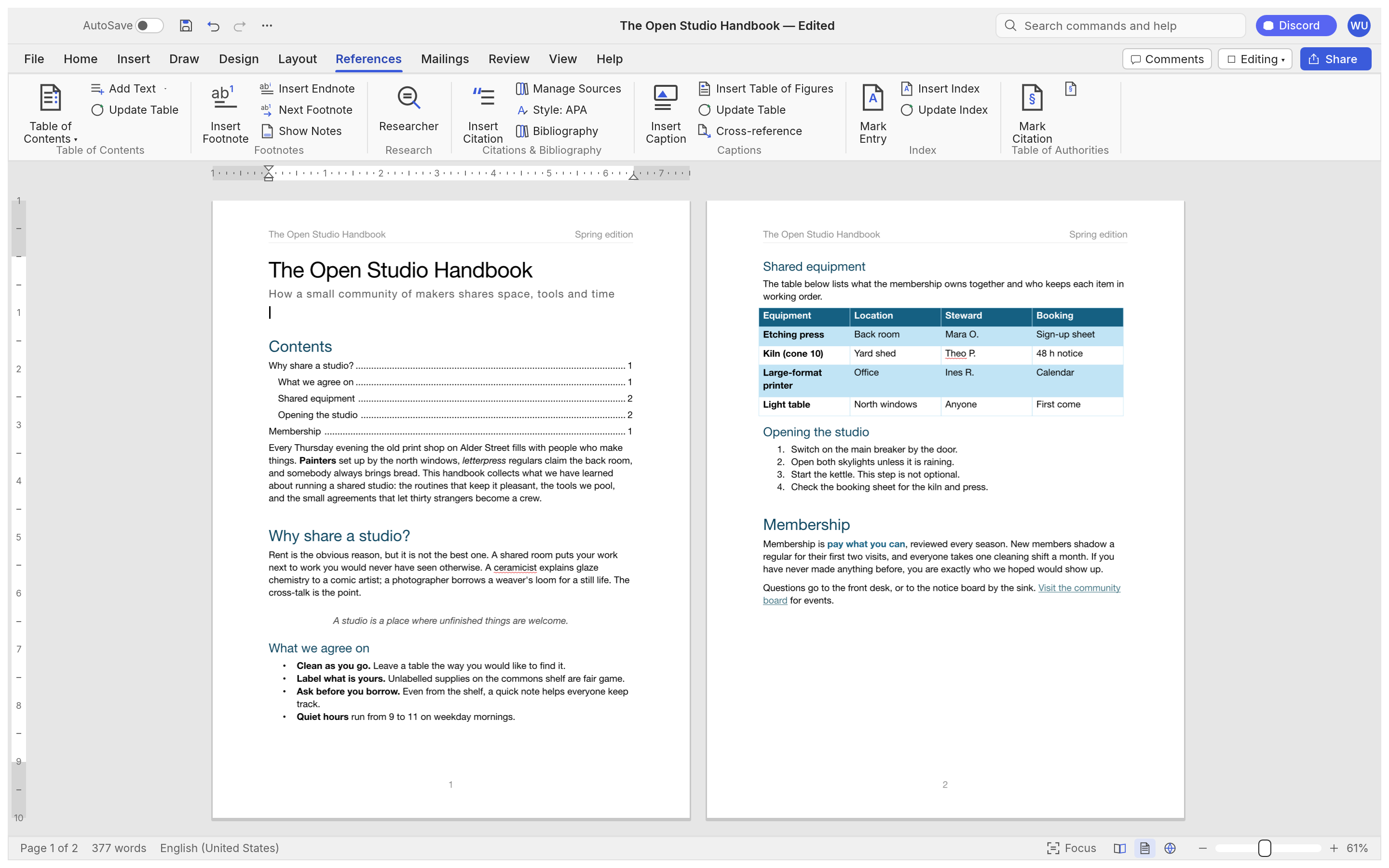This screenshot has height=868, width=1389.
Task: Click the Insert Citation icon
Action: [483, 97]
